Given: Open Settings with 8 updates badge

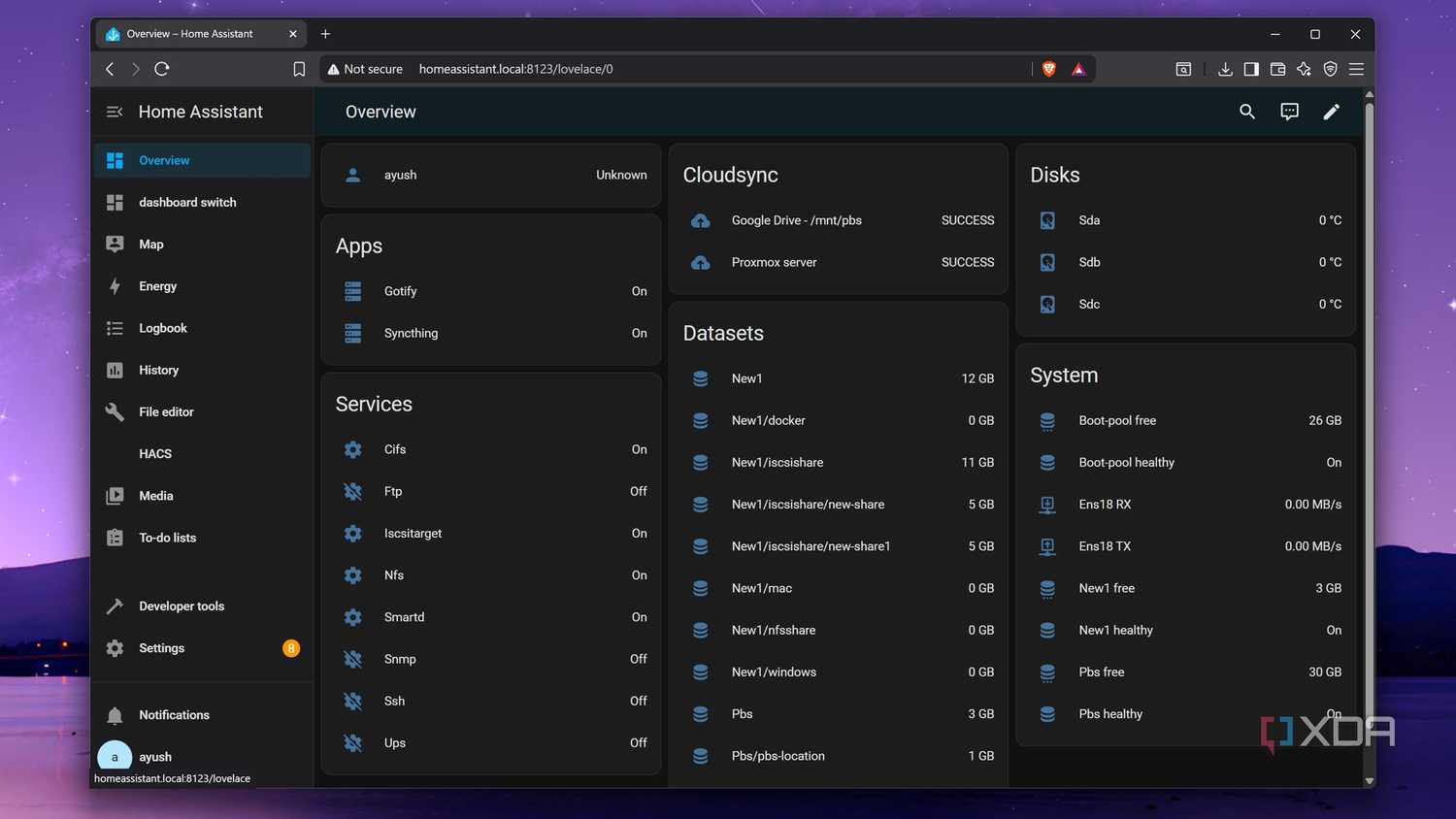Looking at the screenshot, I should 202,648.
